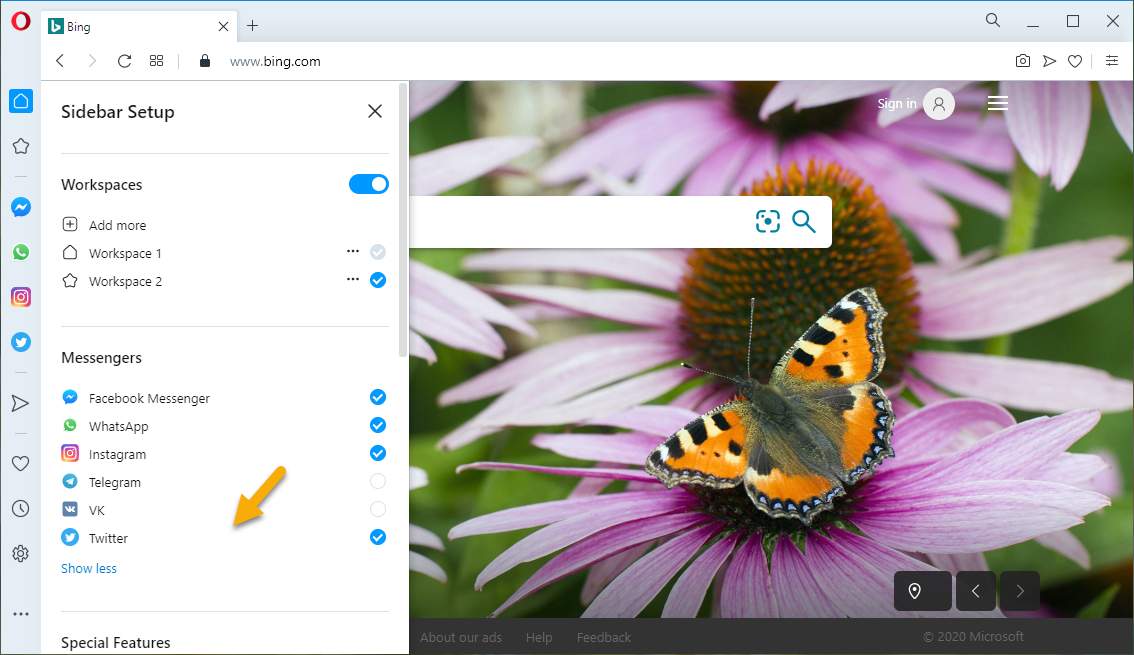
Task: Enable Telegram in the sidebar
Action: [x=378, y=481]
